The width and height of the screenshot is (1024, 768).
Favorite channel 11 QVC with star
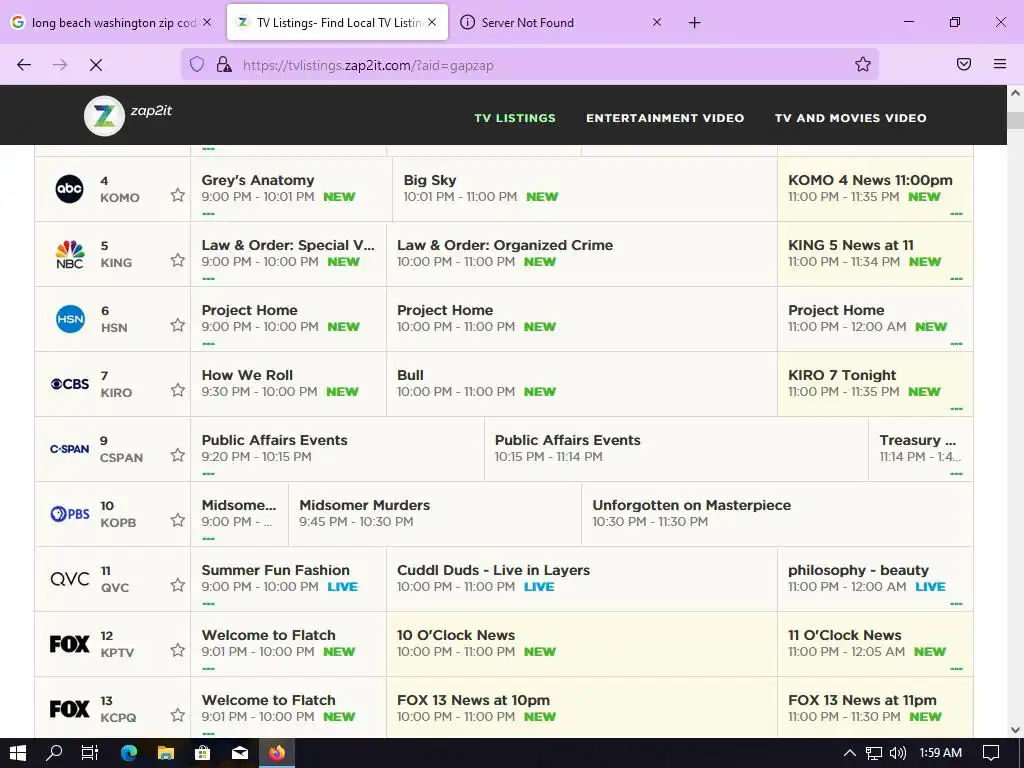point(178,584)
